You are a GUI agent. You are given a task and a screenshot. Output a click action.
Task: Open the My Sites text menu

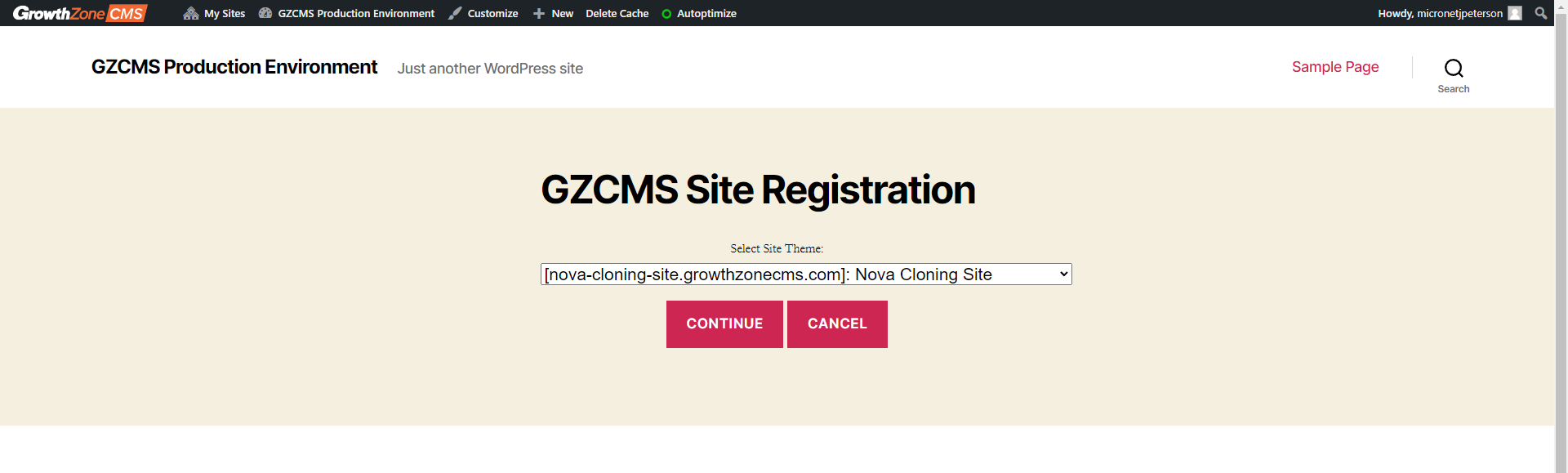click(225, 13)
